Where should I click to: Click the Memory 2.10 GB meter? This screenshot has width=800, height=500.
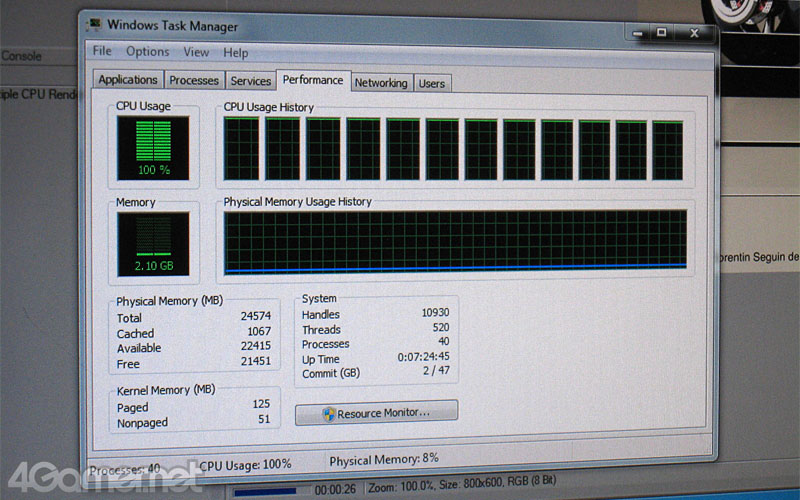click(x=153, y=244)
